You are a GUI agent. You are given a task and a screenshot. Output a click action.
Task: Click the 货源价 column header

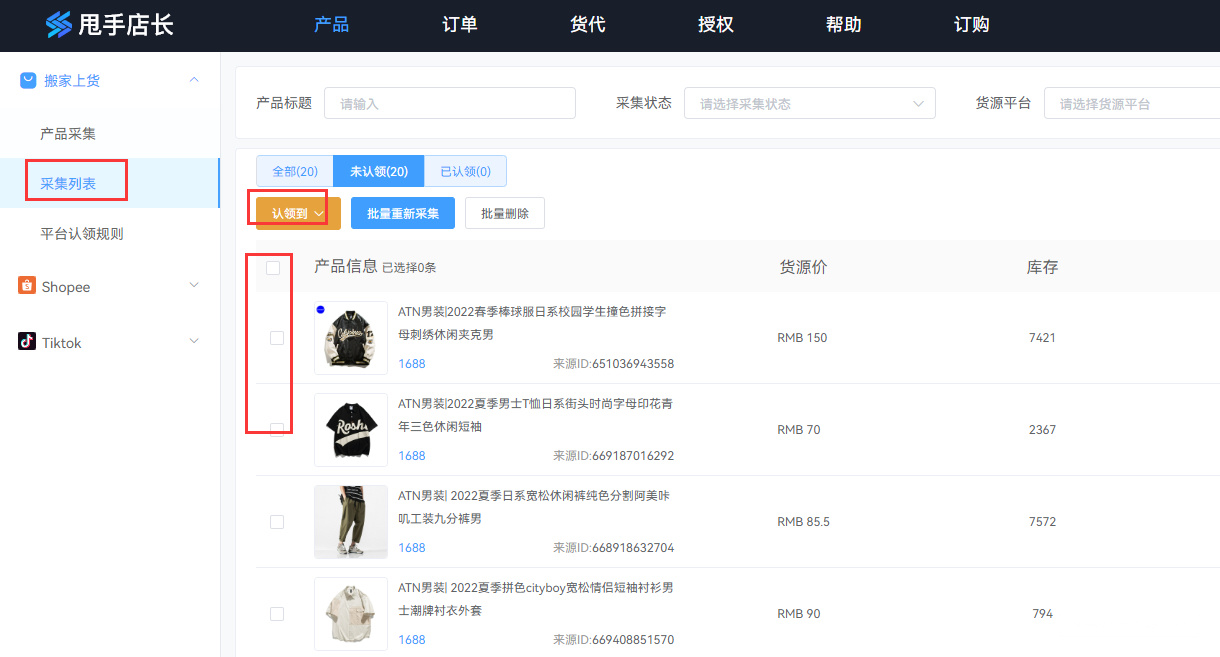click(804, 267)
